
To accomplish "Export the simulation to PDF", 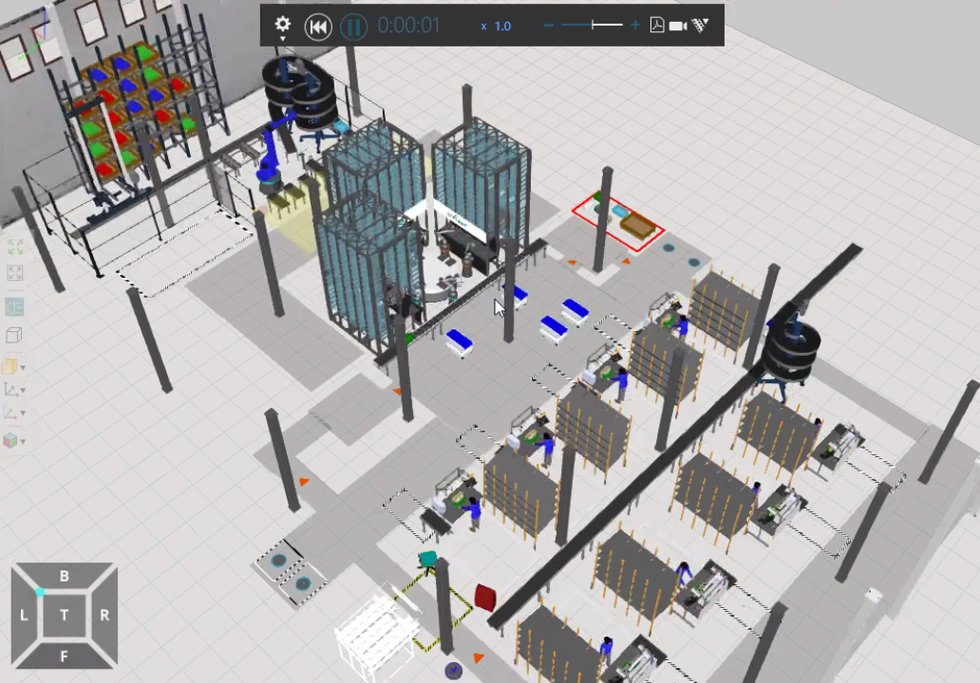I will click(x=657, y=26).
